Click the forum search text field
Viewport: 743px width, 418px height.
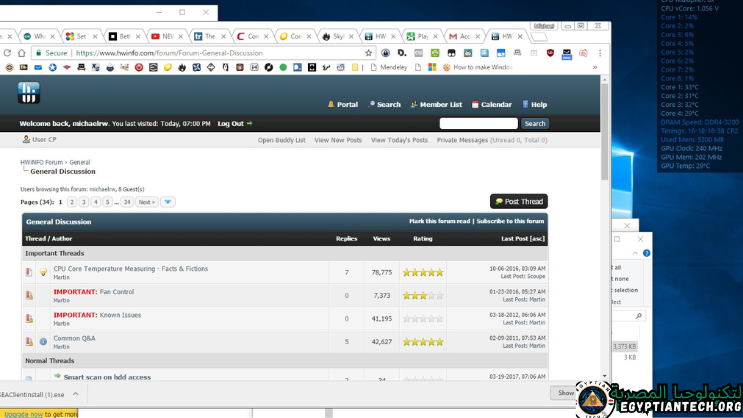tap(478, 124)
